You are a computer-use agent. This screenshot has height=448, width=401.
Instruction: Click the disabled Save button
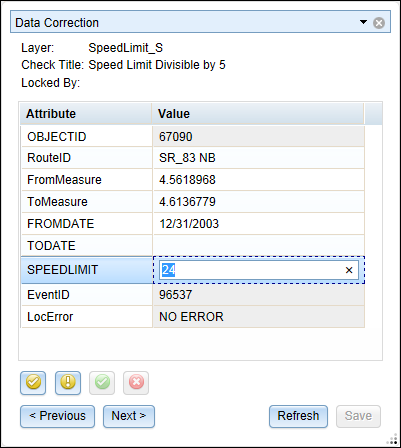pyautogui.click(x=358, y=416)
